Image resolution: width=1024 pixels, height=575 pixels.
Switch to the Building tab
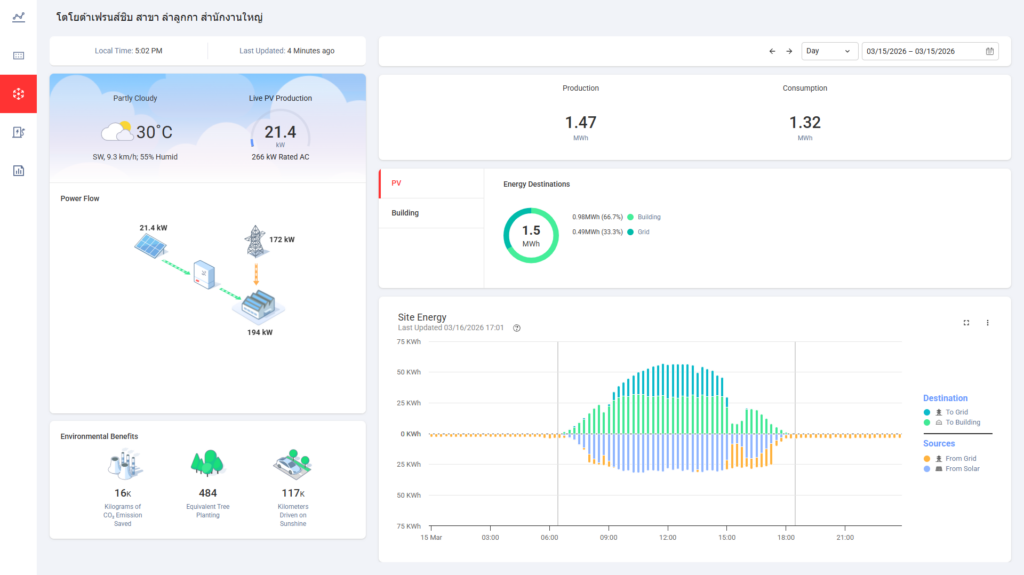pos(405,213)
